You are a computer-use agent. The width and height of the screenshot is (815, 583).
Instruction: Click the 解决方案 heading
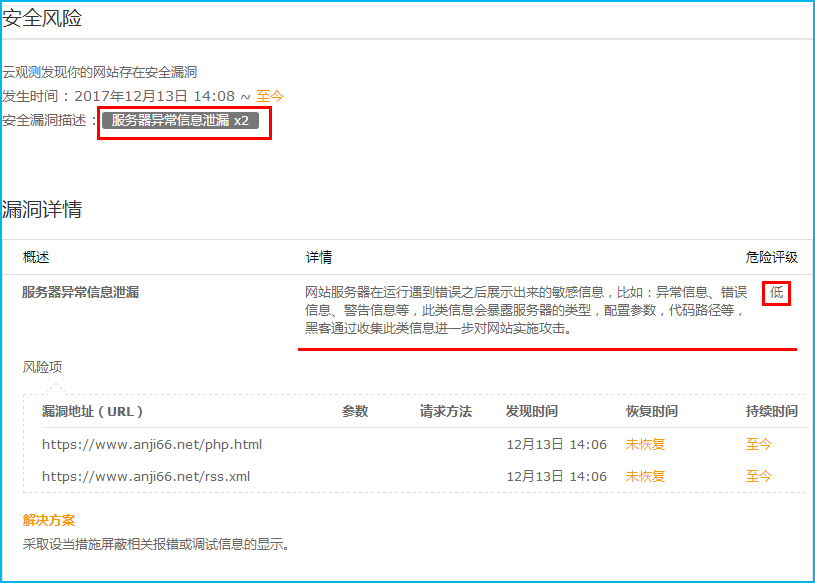click(48, 520)
